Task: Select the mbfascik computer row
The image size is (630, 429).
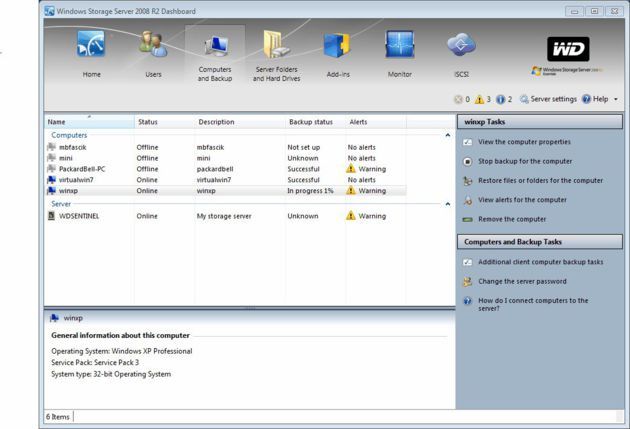Action: tap(225, 147)
